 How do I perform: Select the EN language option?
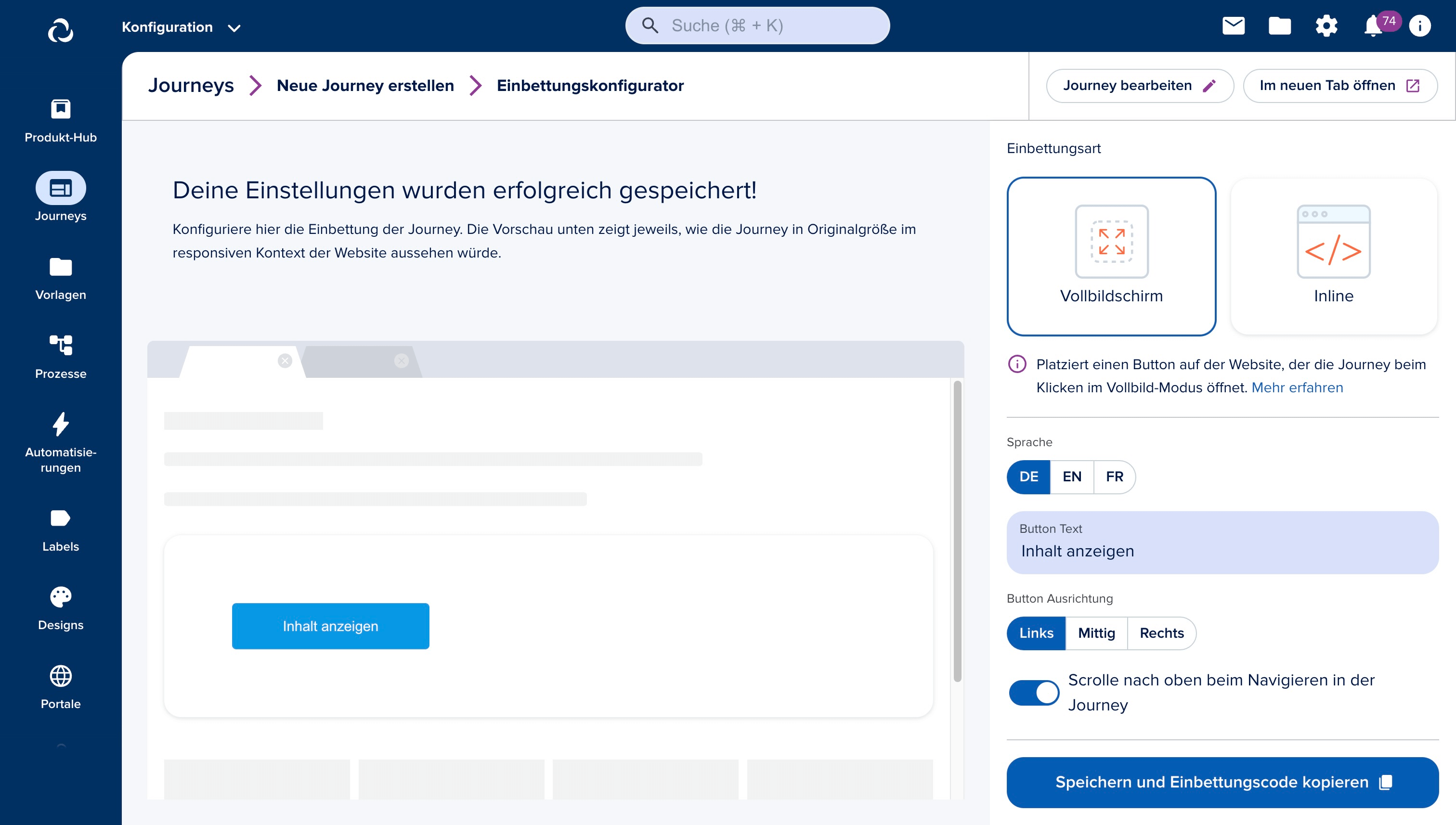(1071, 476)
